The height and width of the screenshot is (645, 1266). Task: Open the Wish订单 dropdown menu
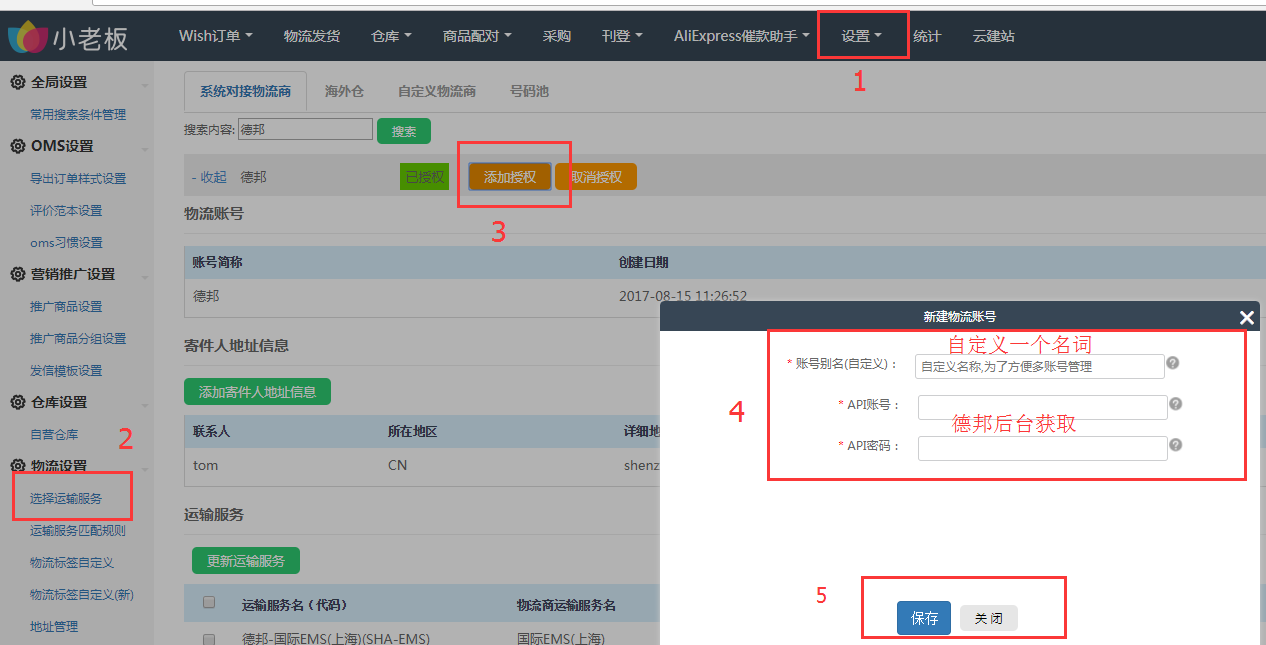coord(215,36)
